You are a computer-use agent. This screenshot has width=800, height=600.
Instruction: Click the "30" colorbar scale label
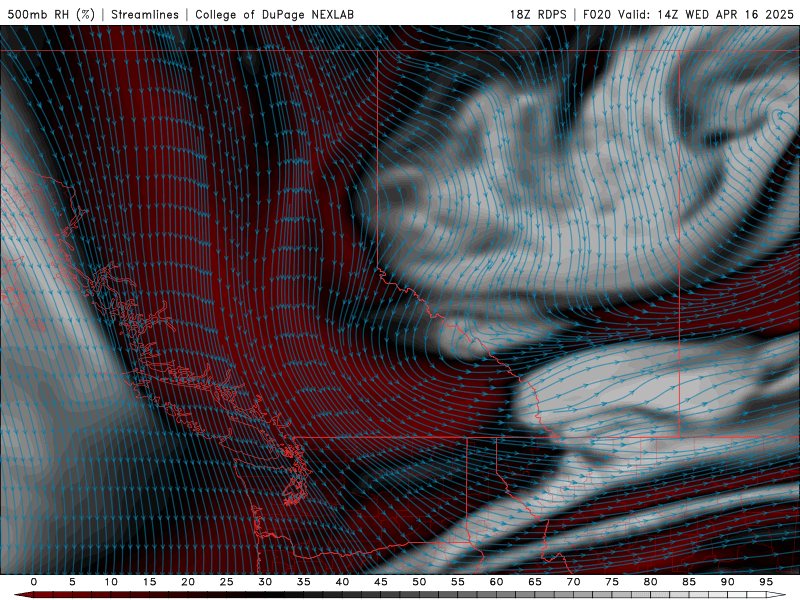point(265,582)
